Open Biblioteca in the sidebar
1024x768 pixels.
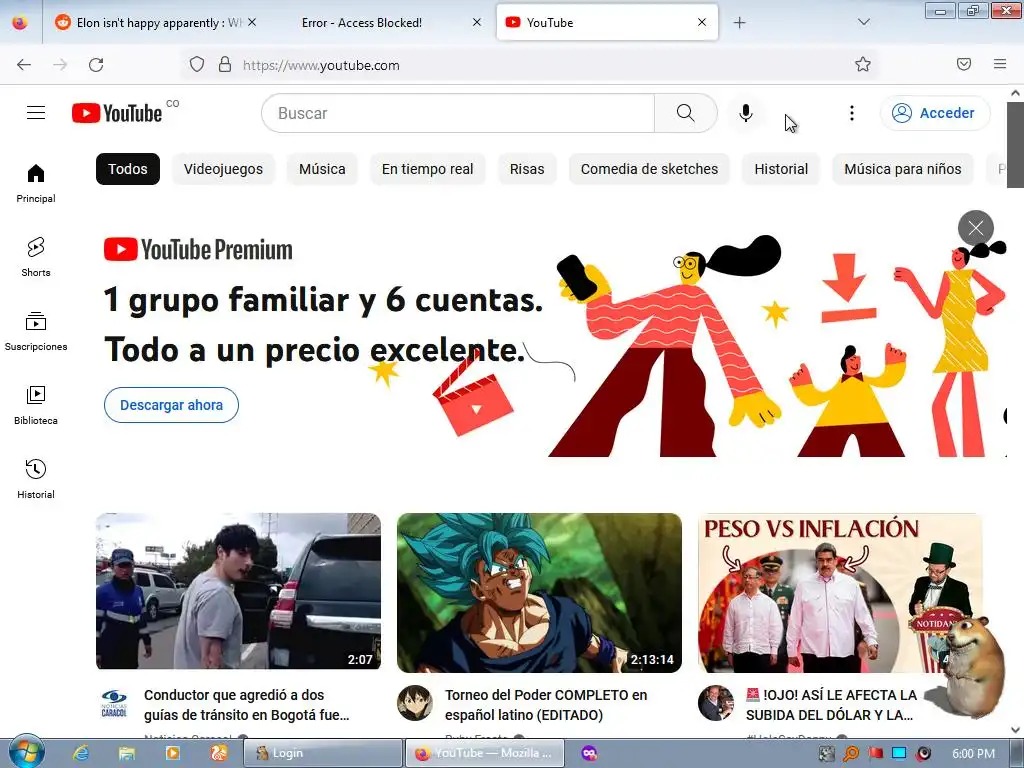coord(36,406)
